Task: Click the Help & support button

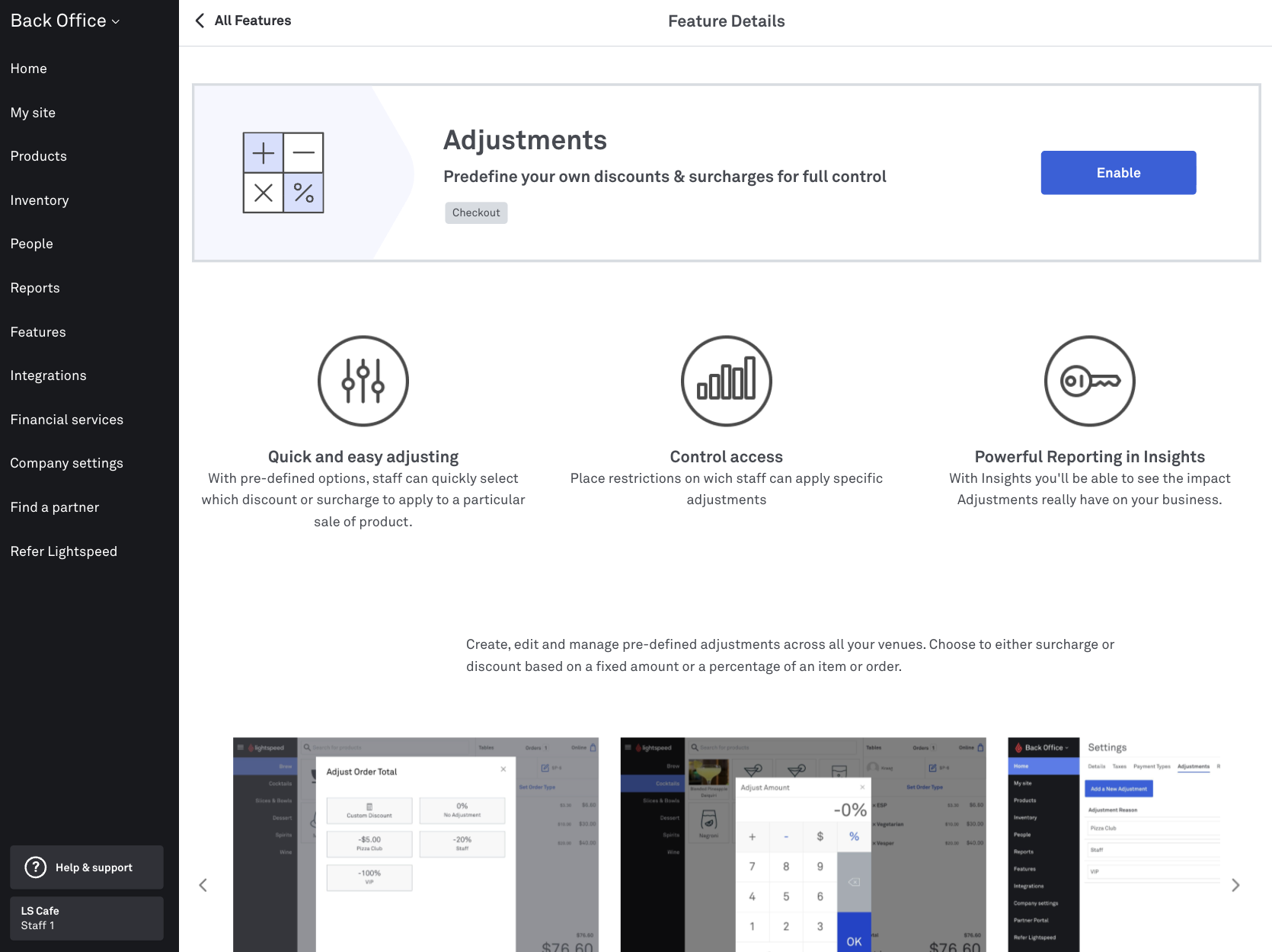Action: click(87, 867)
